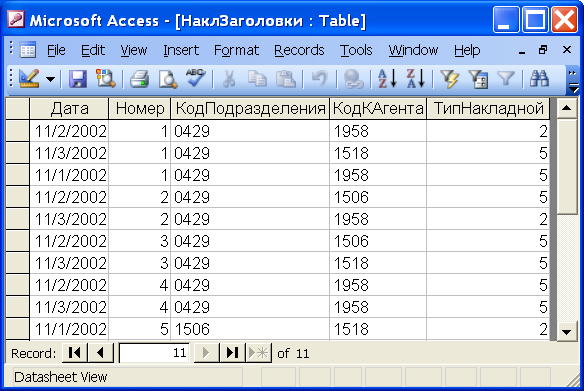Screen dimensions: 584x391
Task: Open the View menu
Action: click(134, 50)
